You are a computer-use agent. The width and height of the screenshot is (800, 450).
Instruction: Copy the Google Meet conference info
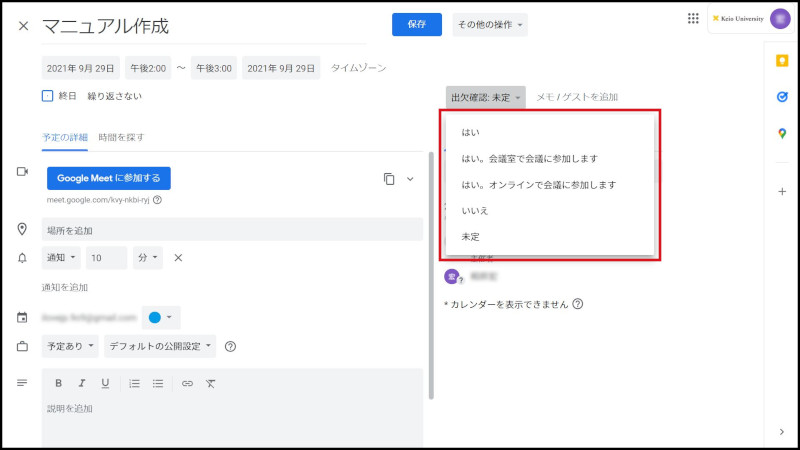click(388, 179)
